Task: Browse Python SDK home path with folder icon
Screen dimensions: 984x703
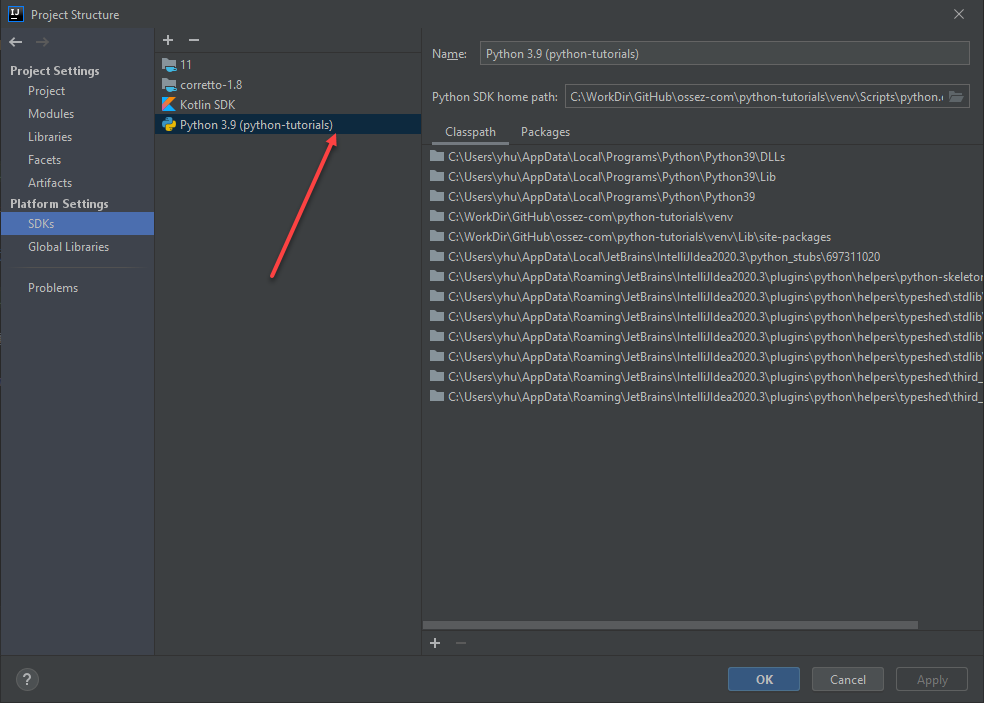Action: coord(957,96)
